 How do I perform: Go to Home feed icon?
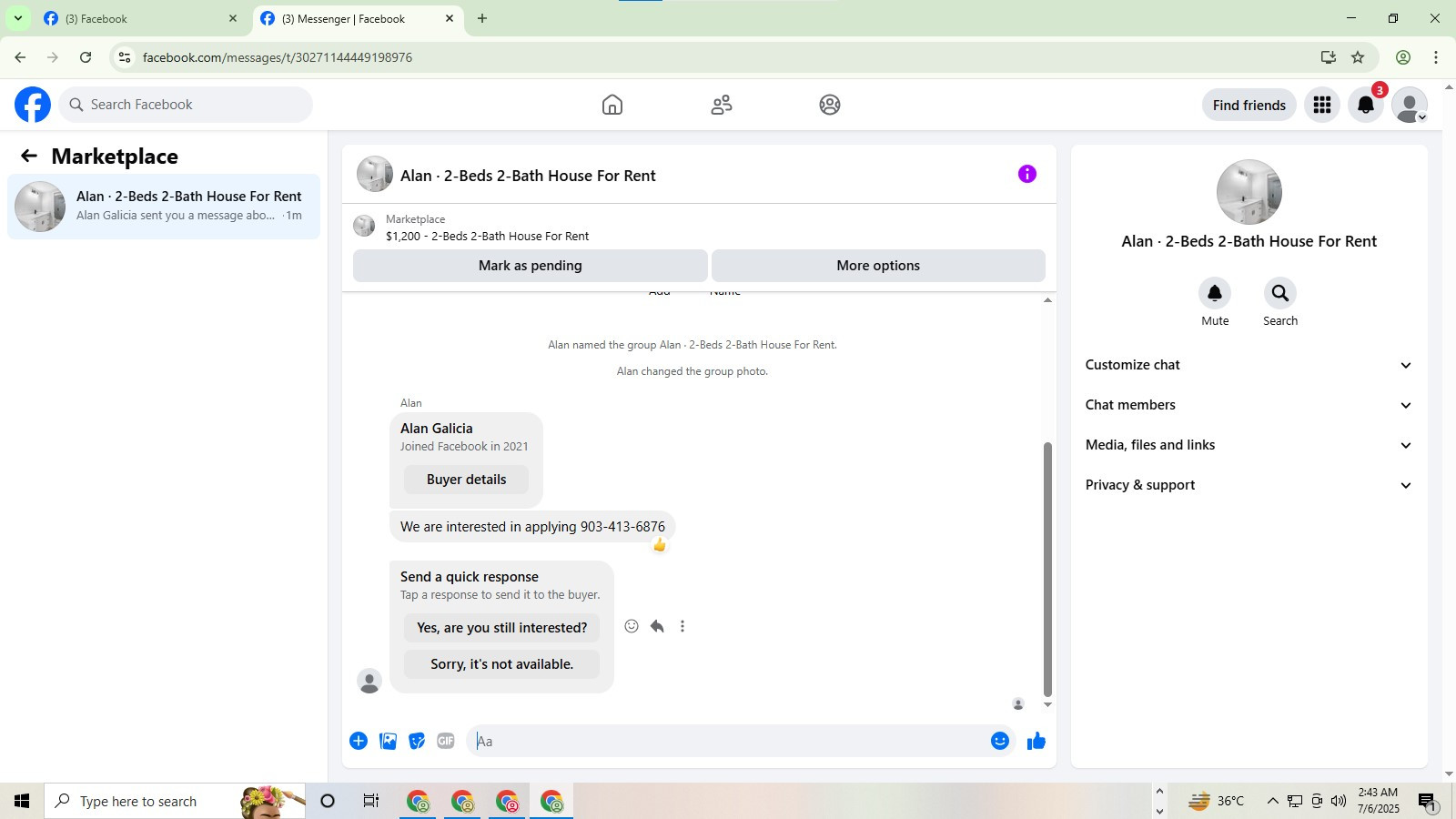click(612, 105)
